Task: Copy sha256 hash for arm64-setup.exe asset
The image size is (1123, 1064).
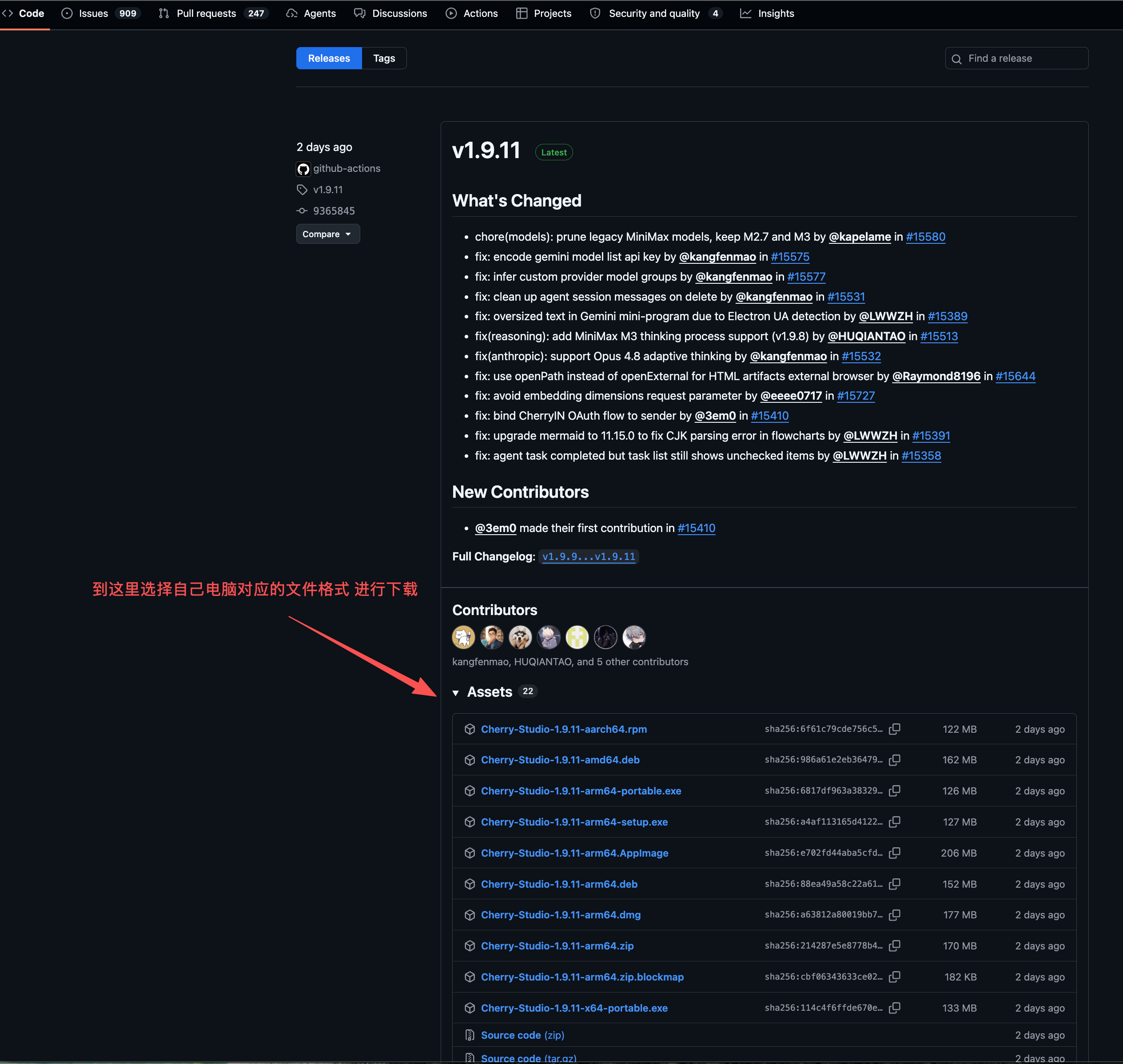Action: click(x=894, y=822)
